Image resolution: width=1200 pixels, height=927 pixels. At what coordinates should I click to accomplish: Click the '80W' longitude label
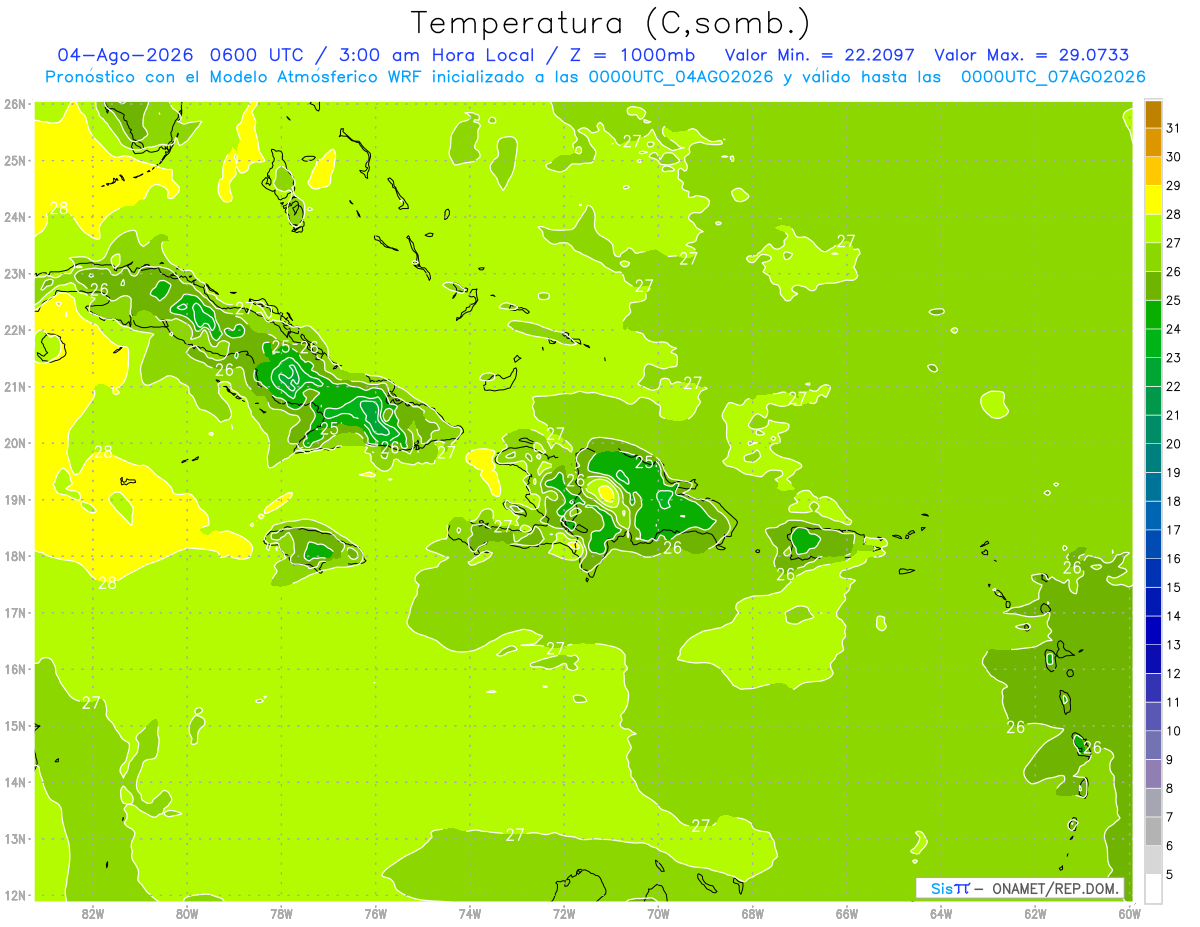[187, 913]
